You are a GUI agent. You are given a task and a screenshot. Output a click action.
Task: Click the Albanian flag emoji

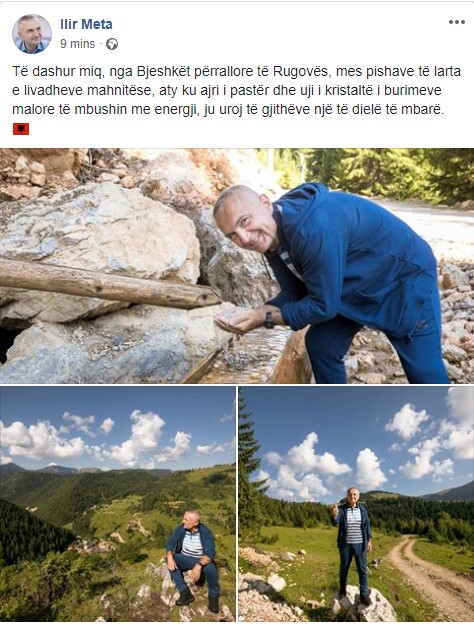tap(21, 129)
